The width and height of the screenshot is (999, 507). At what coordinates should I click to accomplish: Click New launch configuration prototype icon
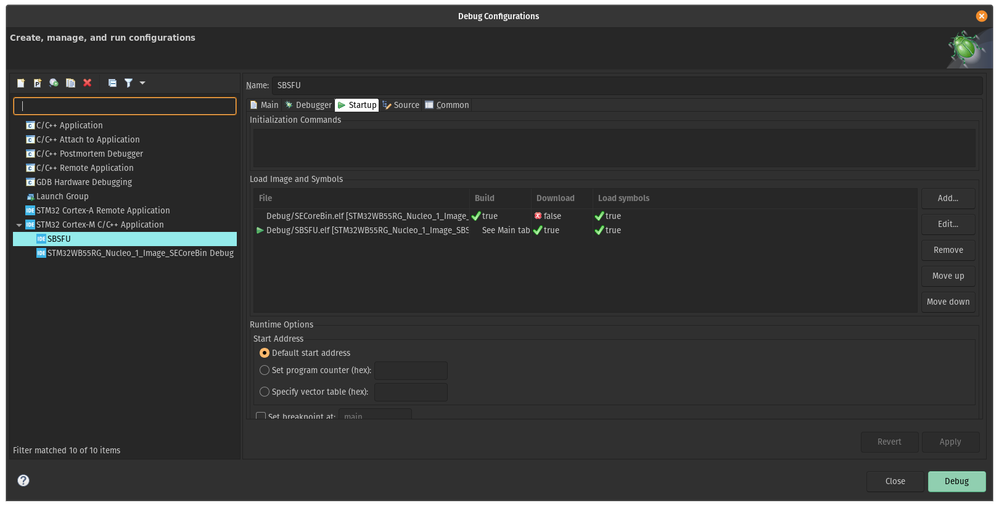tap(38, 83)
